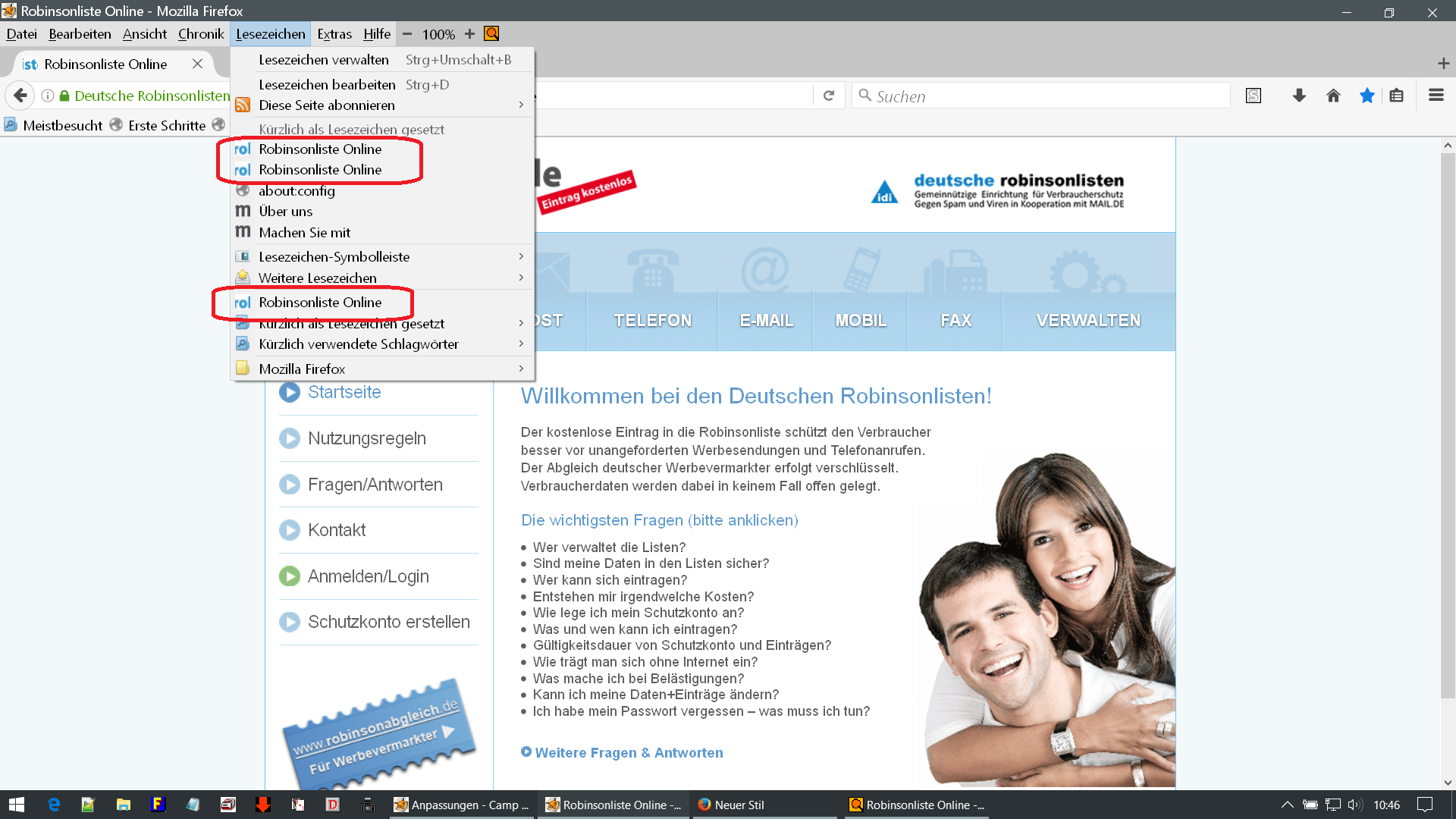Click the Downloads arrow toolbar icon

click(1299, 96)
